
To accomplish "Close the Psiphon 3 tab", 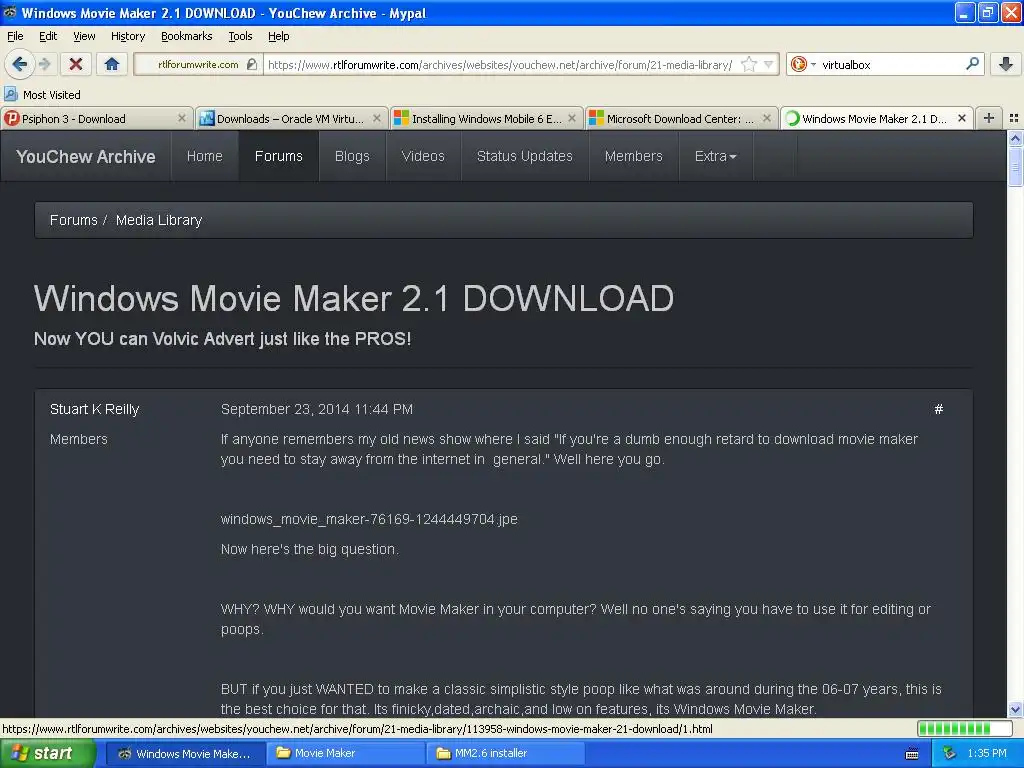I will 182,118.
